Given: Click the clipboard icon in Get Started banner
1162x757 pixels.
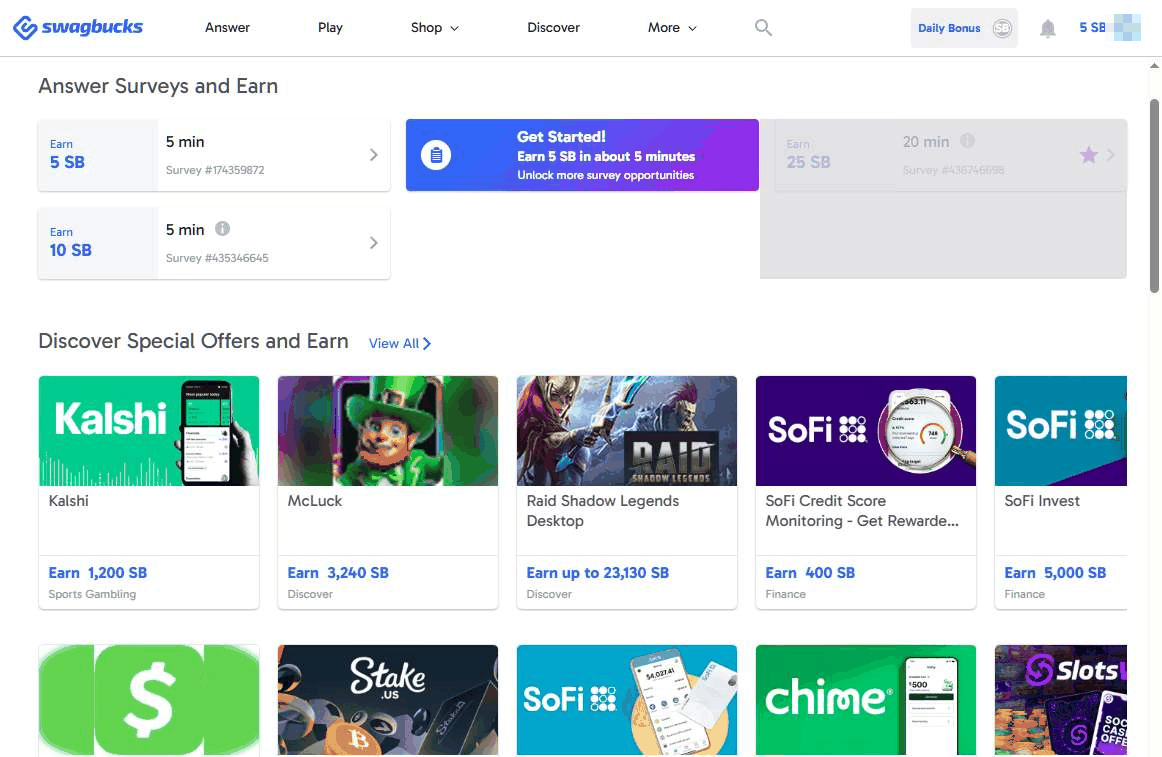Looking at the screenshot, I should pyautogui.click(x=436, y=155).
